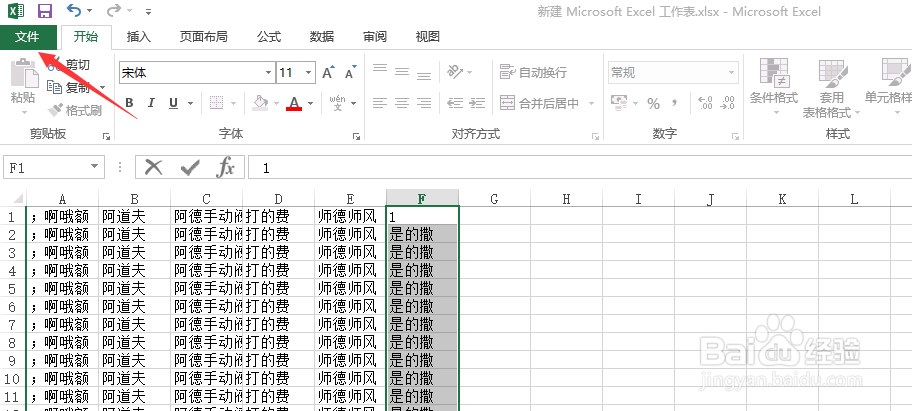Switch to 视图 tab
Image resolution: width=912 pixels, height=411 pixels.
[x=428, y=37]
